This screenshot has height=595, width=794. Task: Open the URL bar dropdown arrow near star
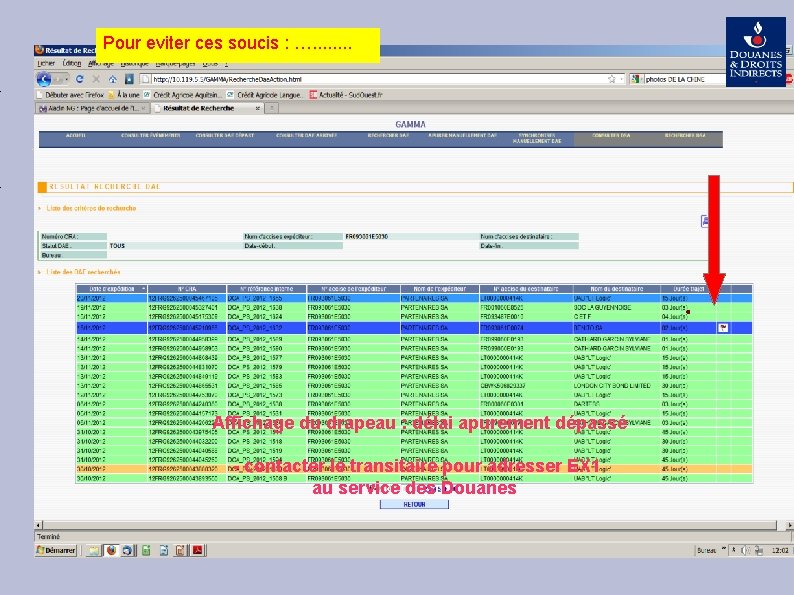[621, 79]
